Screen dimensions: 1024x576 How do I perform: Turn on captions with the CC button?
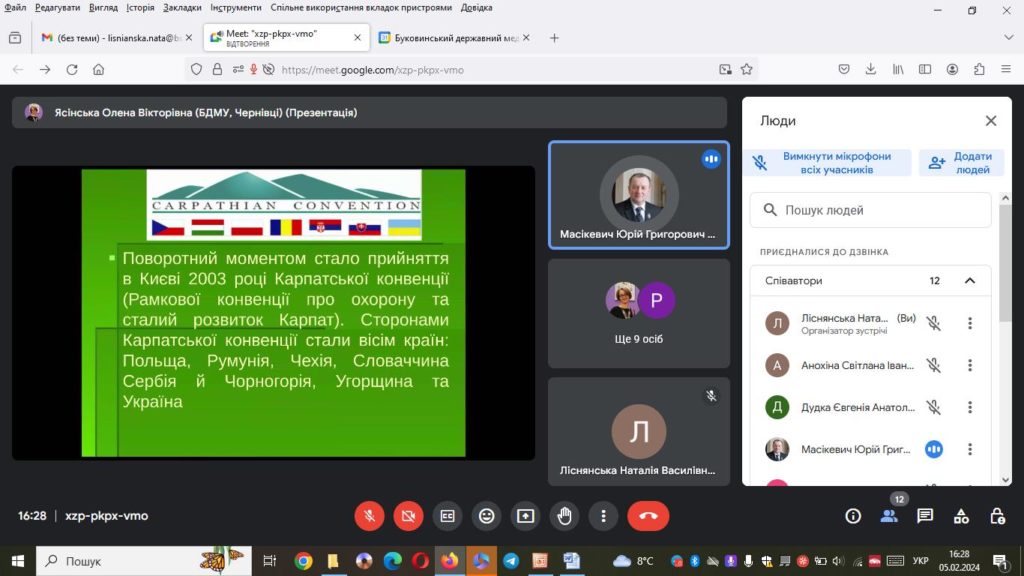pyautogui.click(x=447, y=516)
